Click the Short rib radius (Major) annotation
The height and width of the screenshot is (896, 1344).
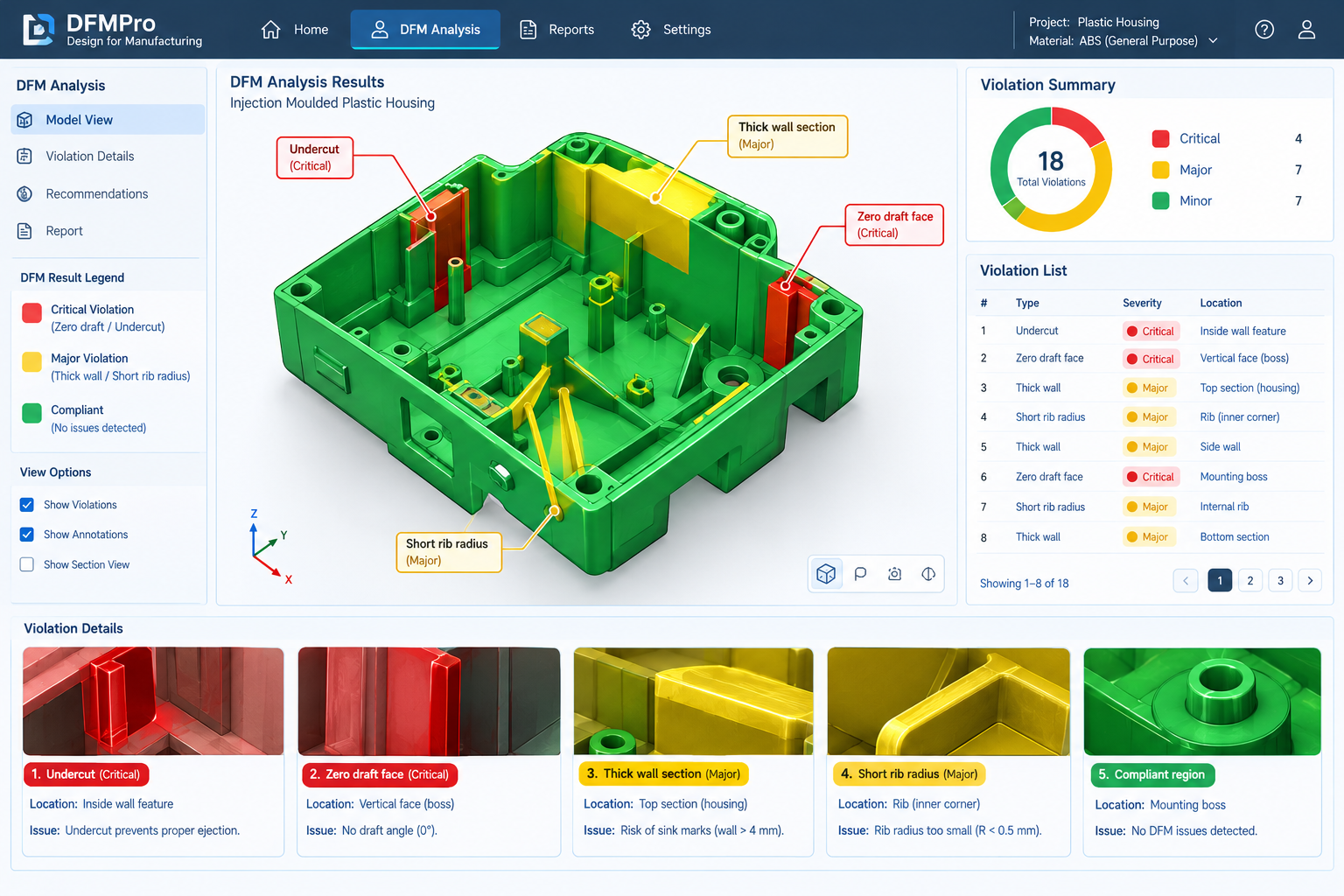[x=449, y=552]
